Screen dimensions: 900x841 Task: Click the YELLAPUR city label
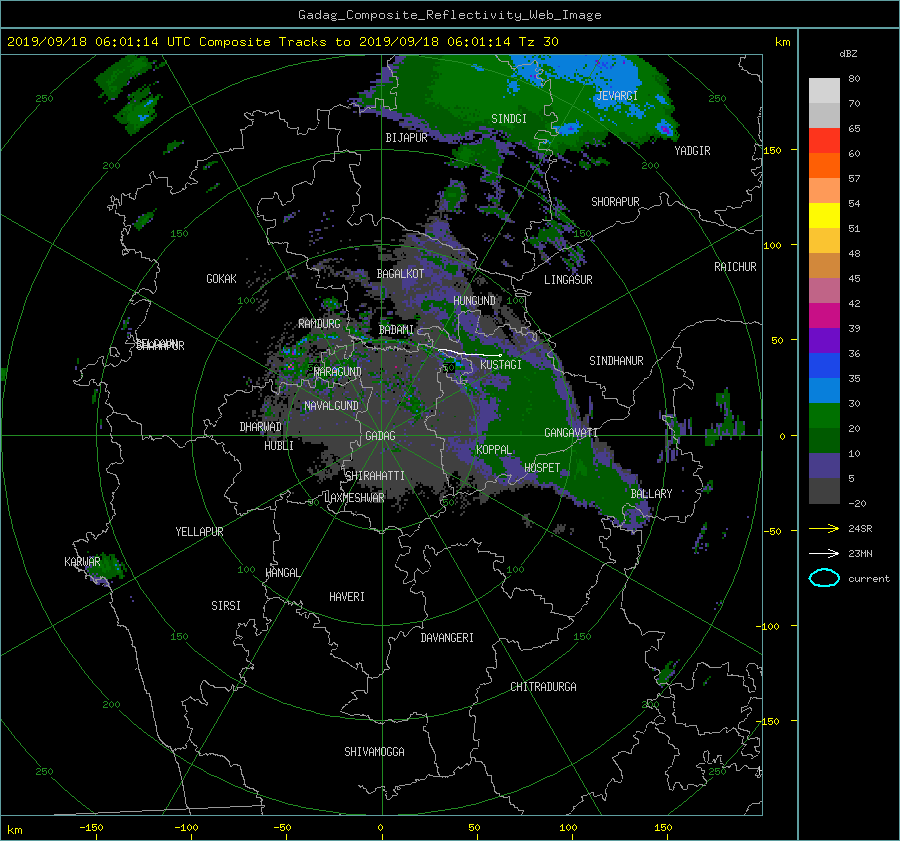tap(199, 532)
